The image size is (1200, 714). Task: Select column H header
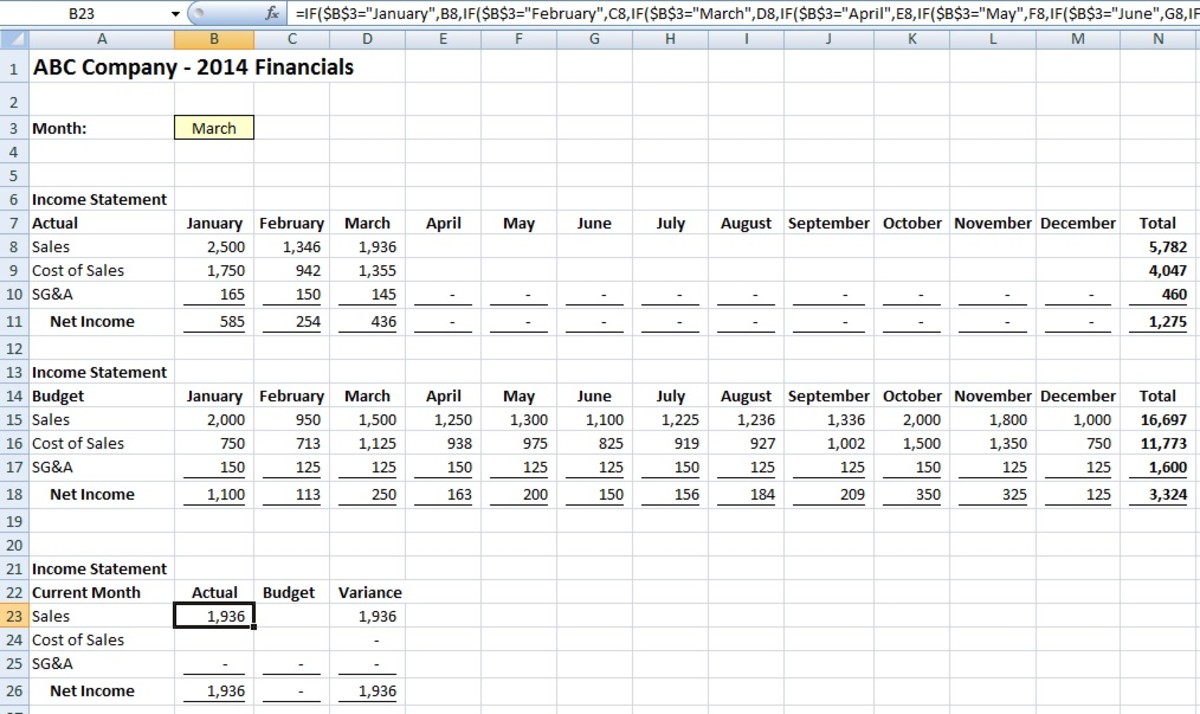670,39
